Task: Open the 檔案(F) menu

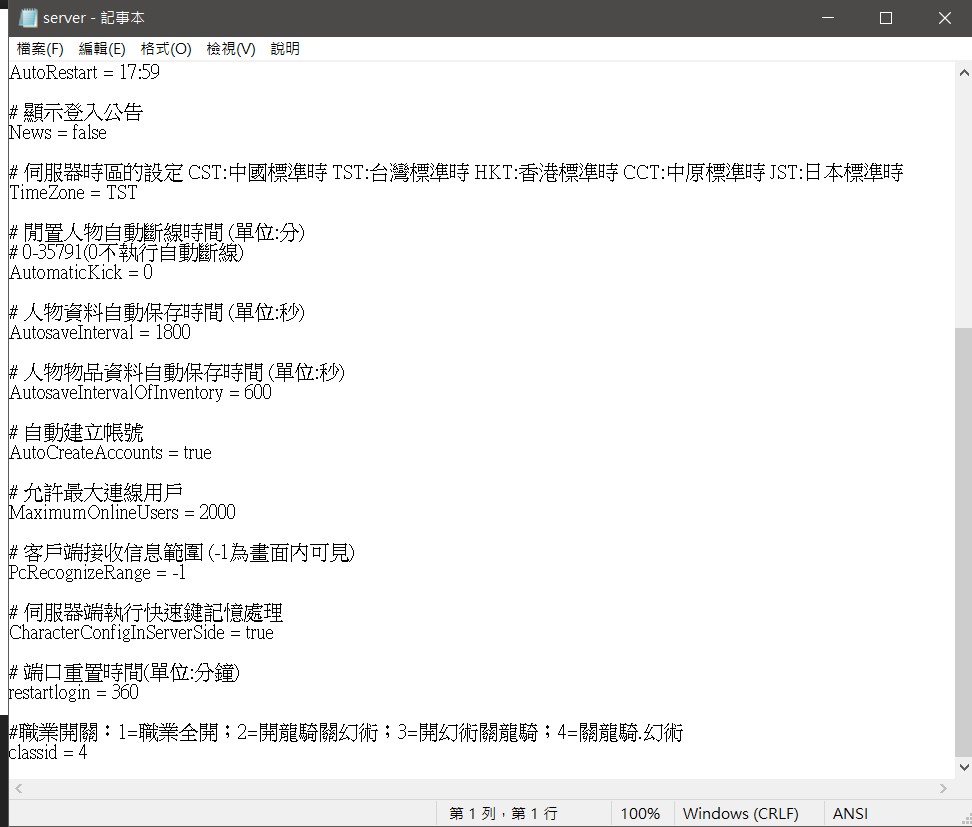Action: click(x=40, y=49)
